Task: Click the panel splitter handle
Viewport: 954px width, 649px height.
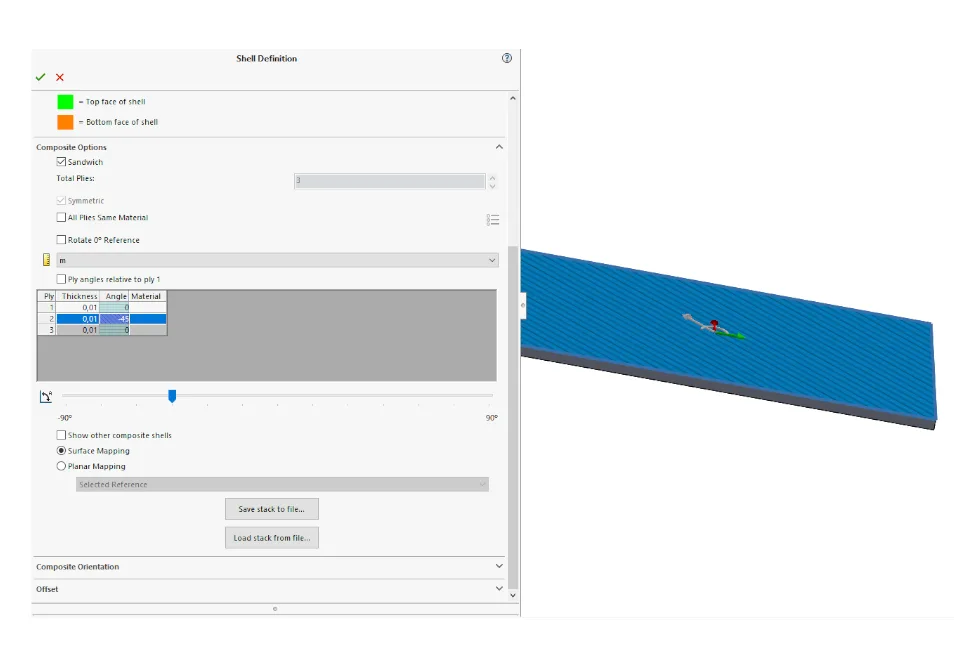Action: 523,305
